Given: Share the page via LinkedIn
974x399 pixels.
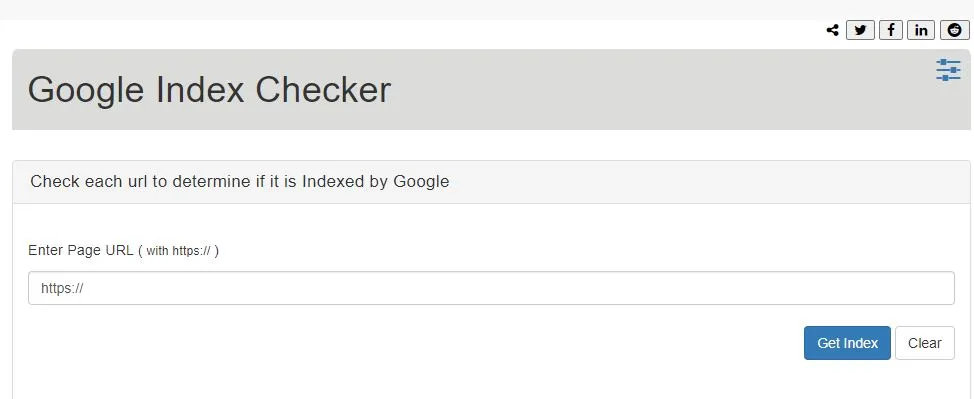Looking at the screenshot, I should [921, 30].
